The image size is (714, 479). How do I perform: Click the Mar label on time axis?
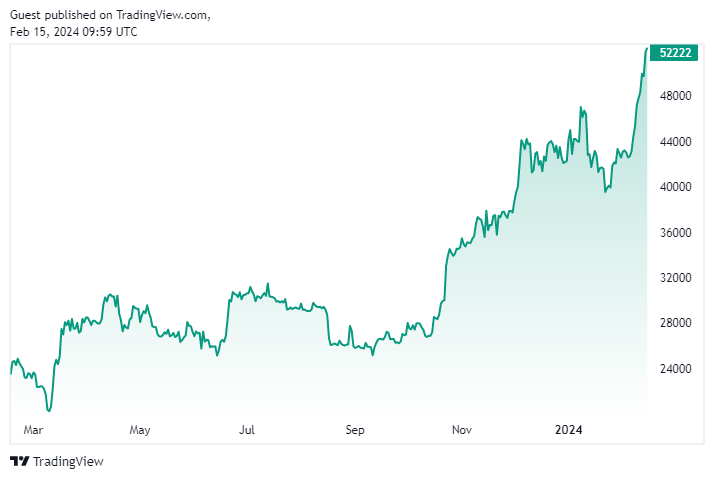click(33, 430)
